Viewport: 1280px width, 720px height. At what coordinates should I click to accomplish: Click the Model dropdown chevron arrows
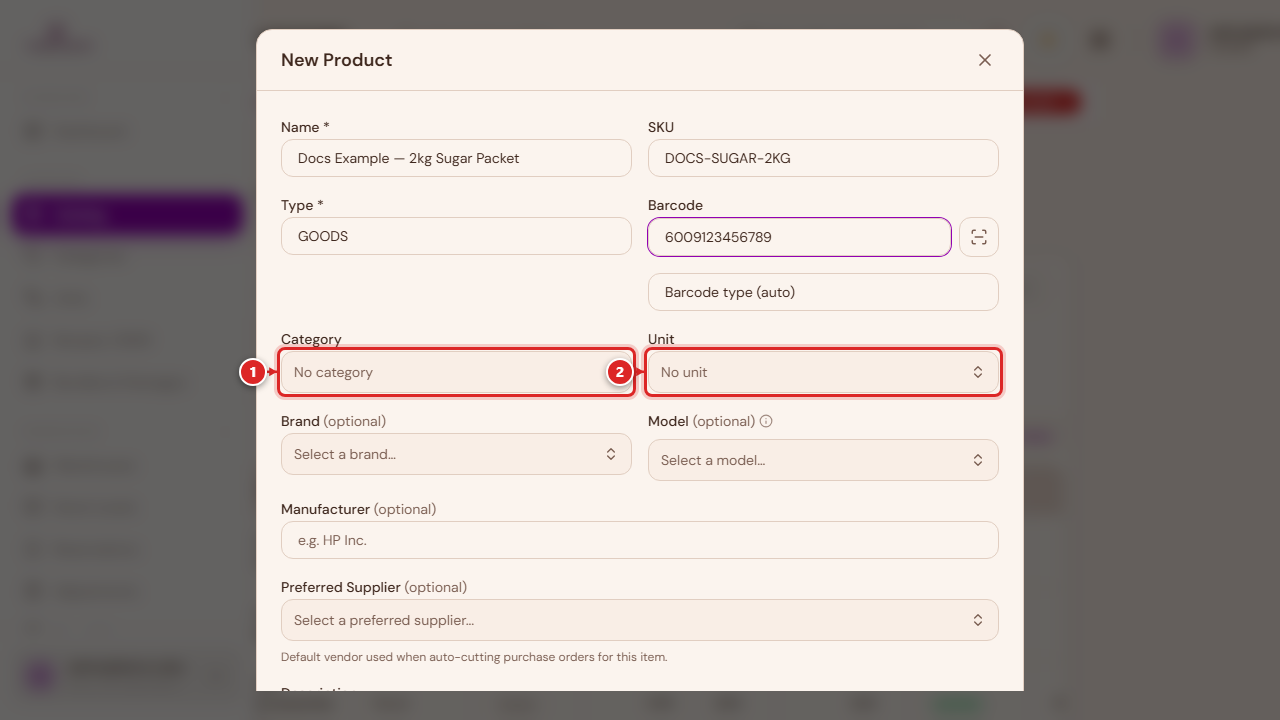click(978, 460)
